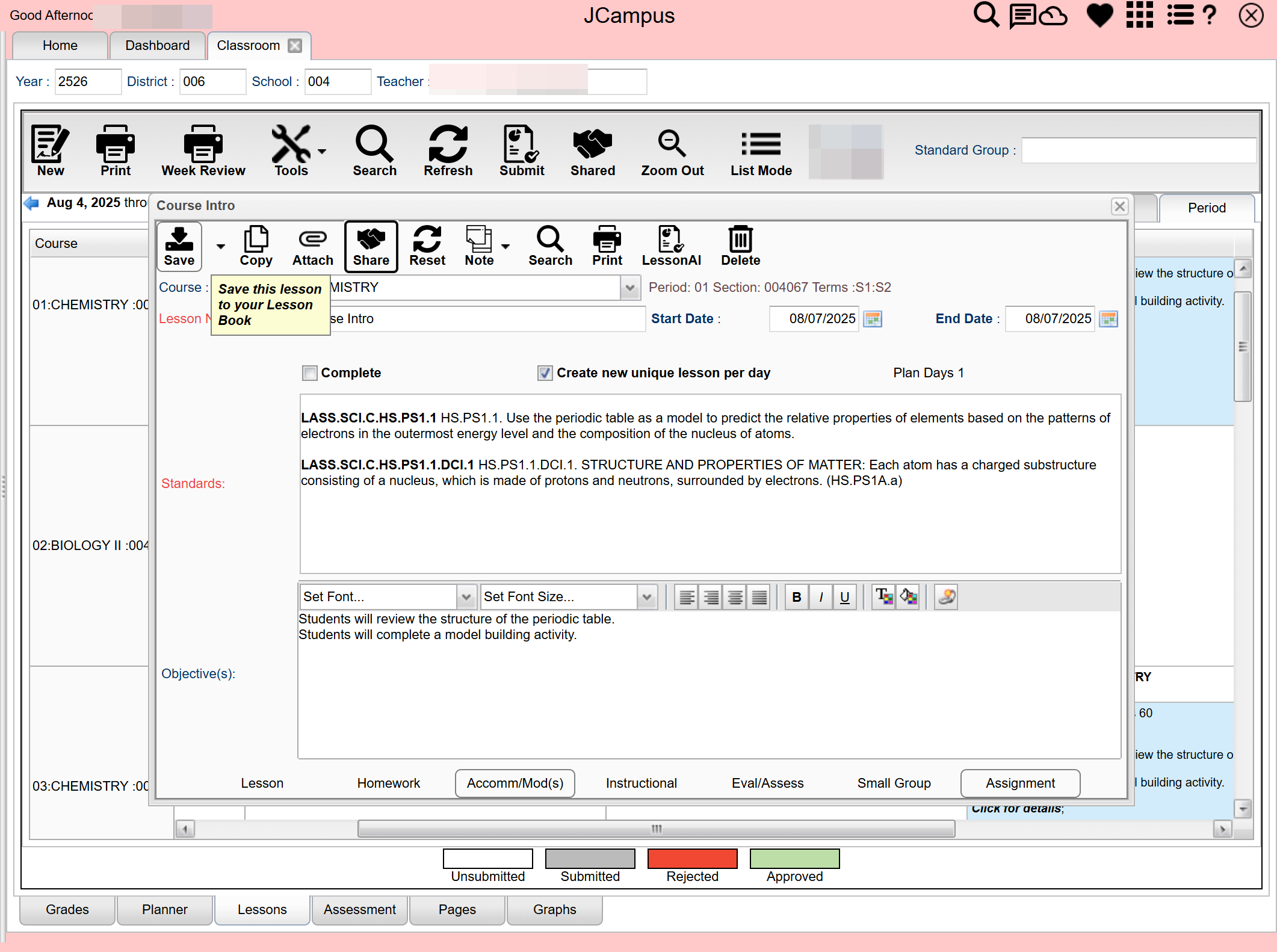Viewport: 1277px width, 952px height.
Task: Attach a file with the paperclip icon
Action: pyautogui.click(x=313, y=246)
